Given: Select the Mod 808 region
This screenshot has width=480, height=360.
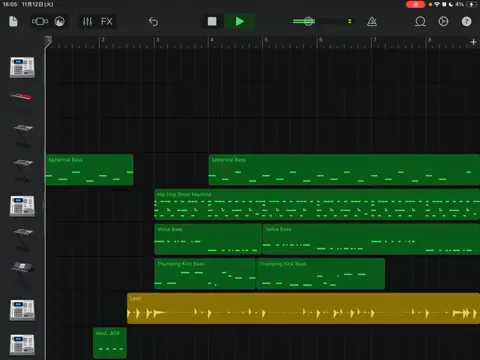Looking at the screenshot, I should tap(110, 343).
